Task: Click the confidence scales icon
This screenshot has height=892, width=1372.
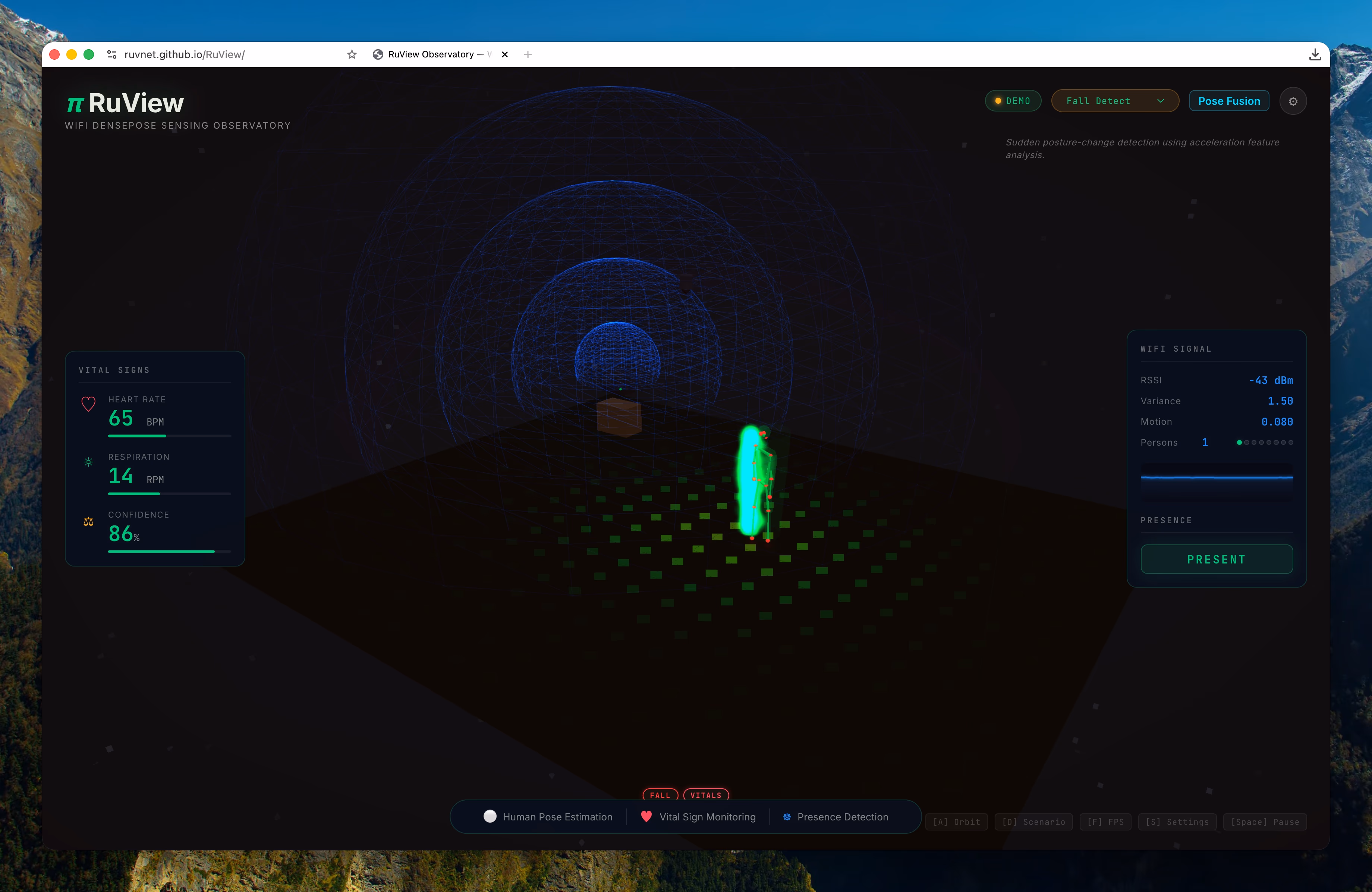Action: click(88, 522)
